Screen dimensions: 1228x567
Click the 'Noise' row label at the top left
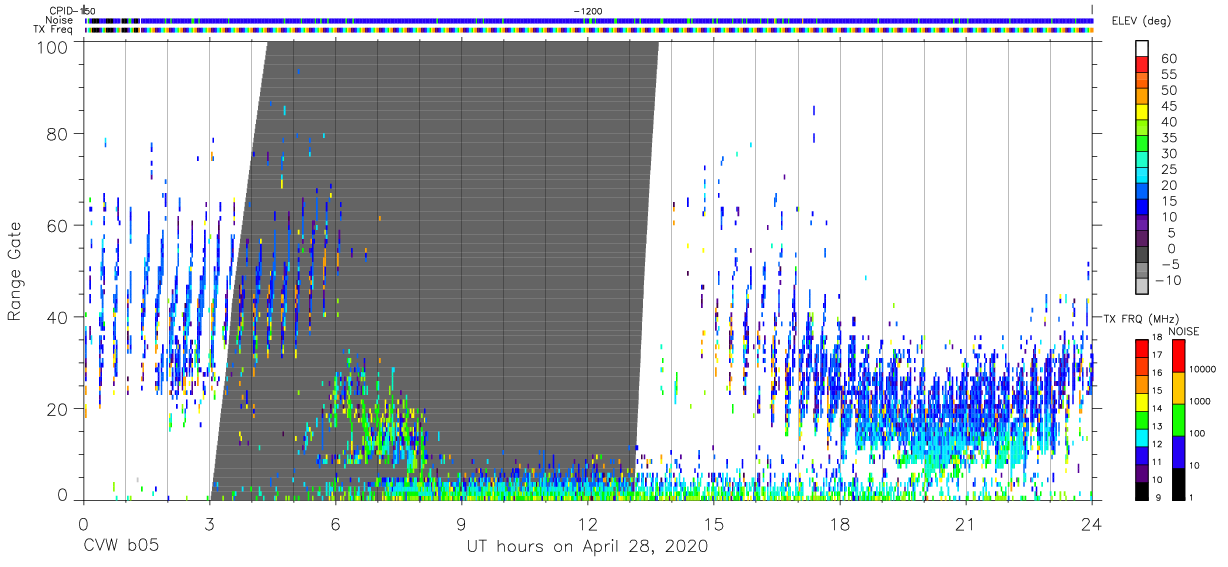(x=59, y=20)
